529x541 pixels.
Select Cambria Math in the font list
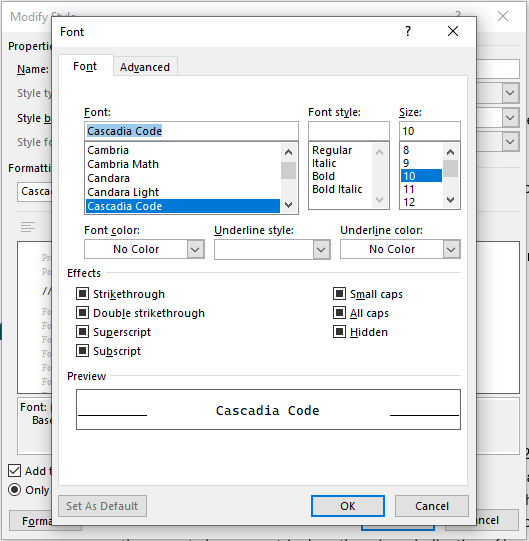pyautogui.click(x=183, y=164)
